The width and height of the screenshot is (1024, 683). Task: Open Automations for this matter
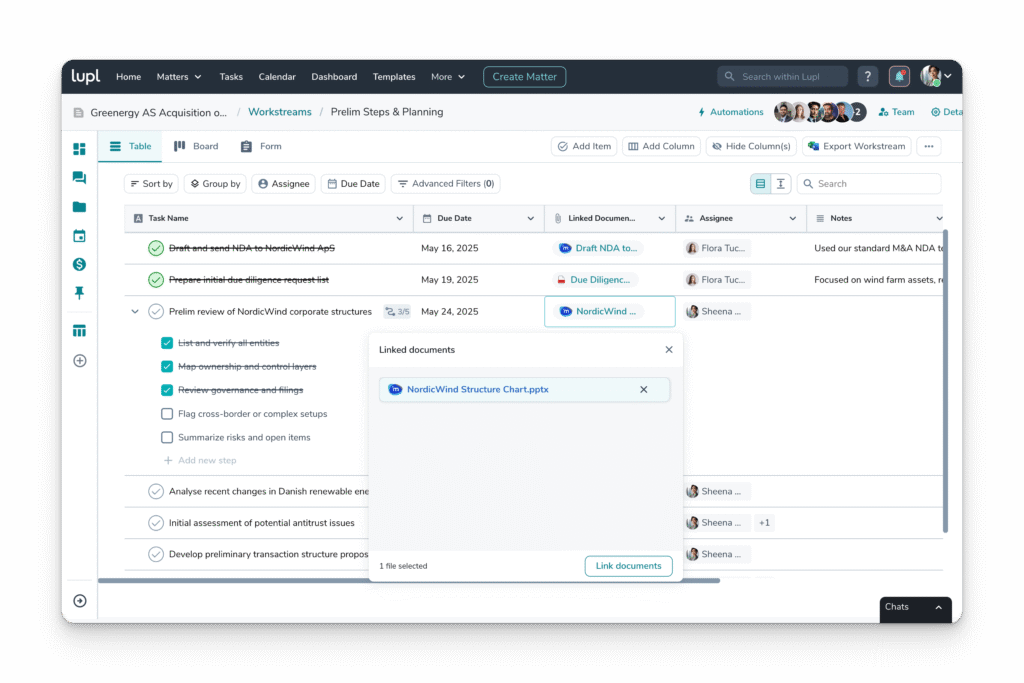[731, 112]
